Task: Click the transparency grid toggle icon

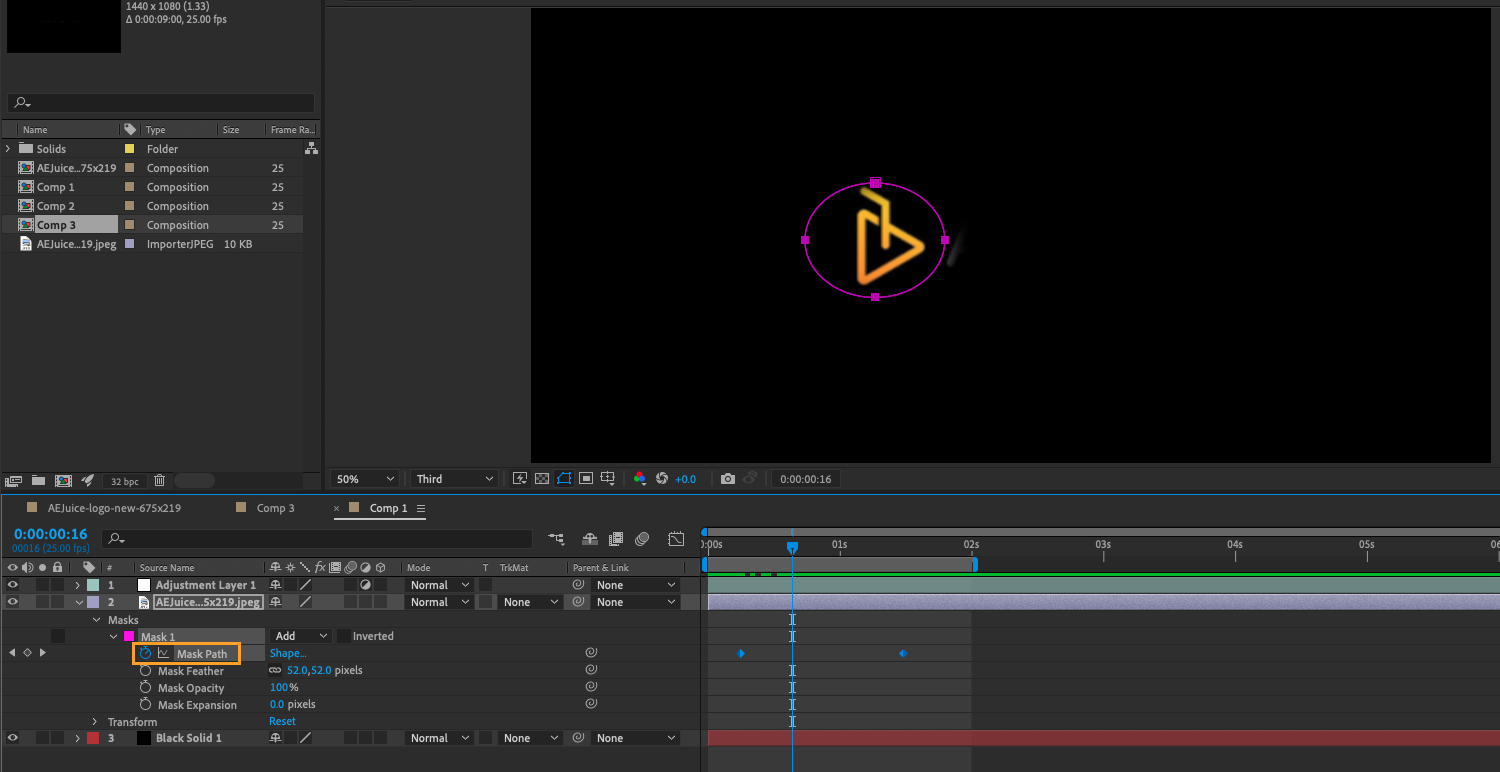Action: (x=541, y=479)
